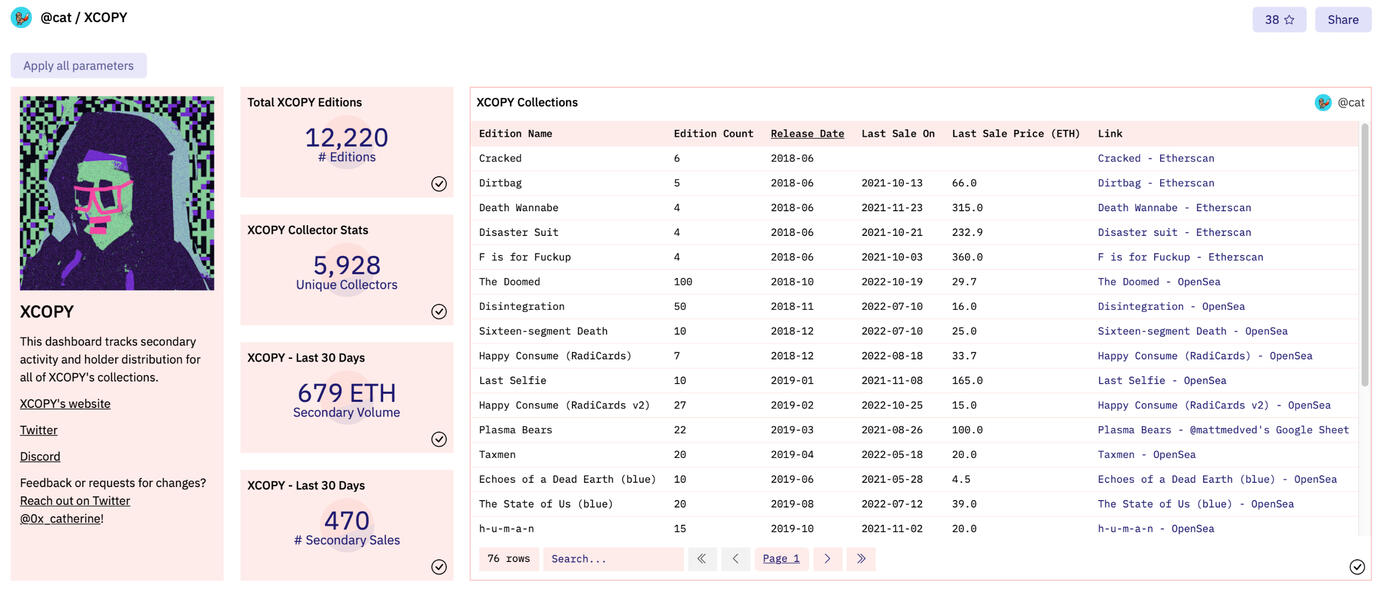Open the Discord link
This screenshot has width=1380, height=590.
pyautogui.click(x=39, y=454)
